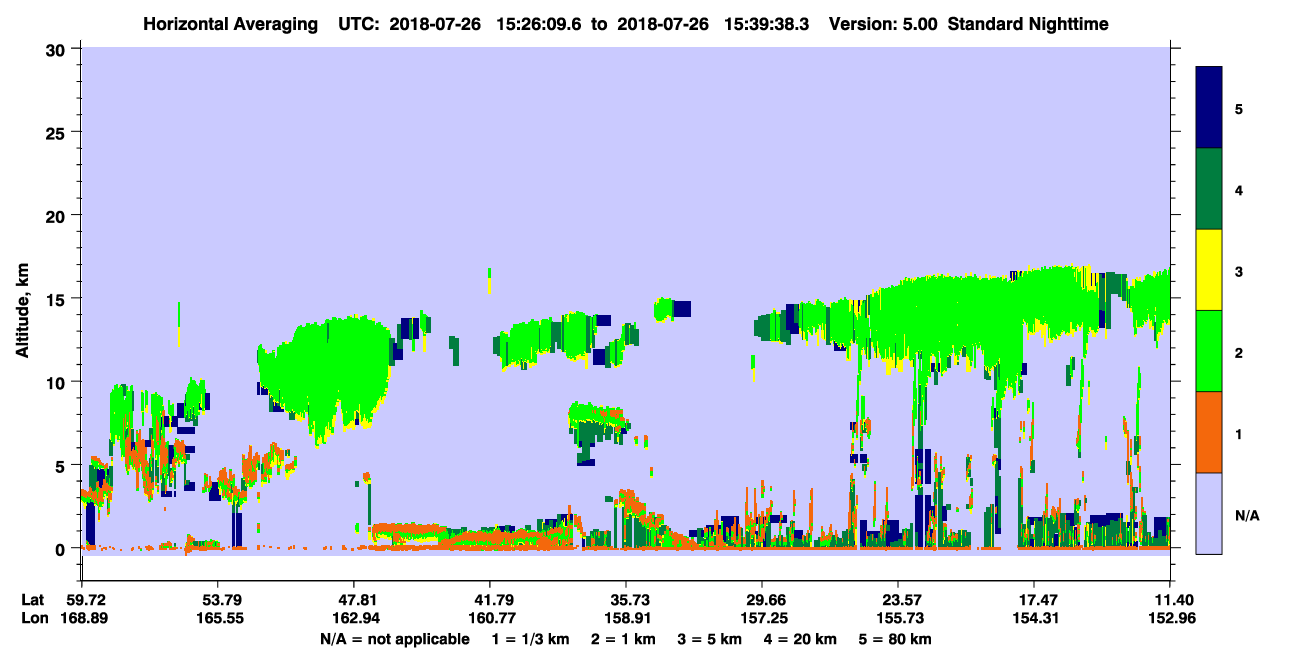Click the legend note '5 = 80 km'
Screen dimensions: 1300x667
895,639
